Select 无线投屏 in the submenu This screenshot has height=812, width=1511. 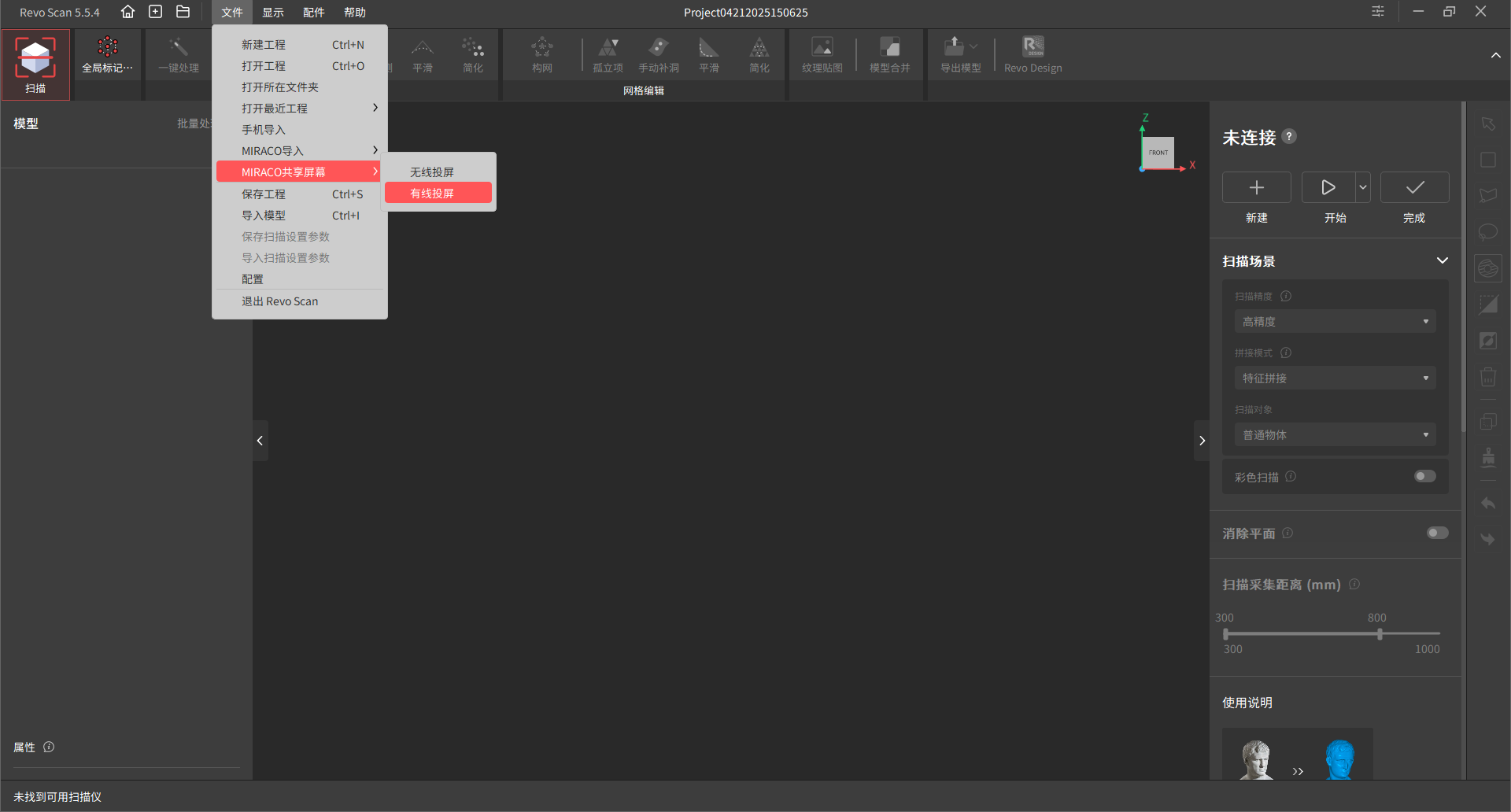pyautogui.click(x=438, y=172)
